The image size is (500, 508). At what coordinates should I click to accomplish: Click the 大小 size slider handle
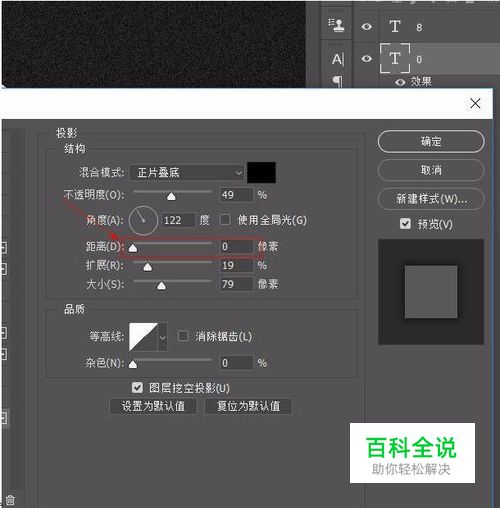point(161,286)
